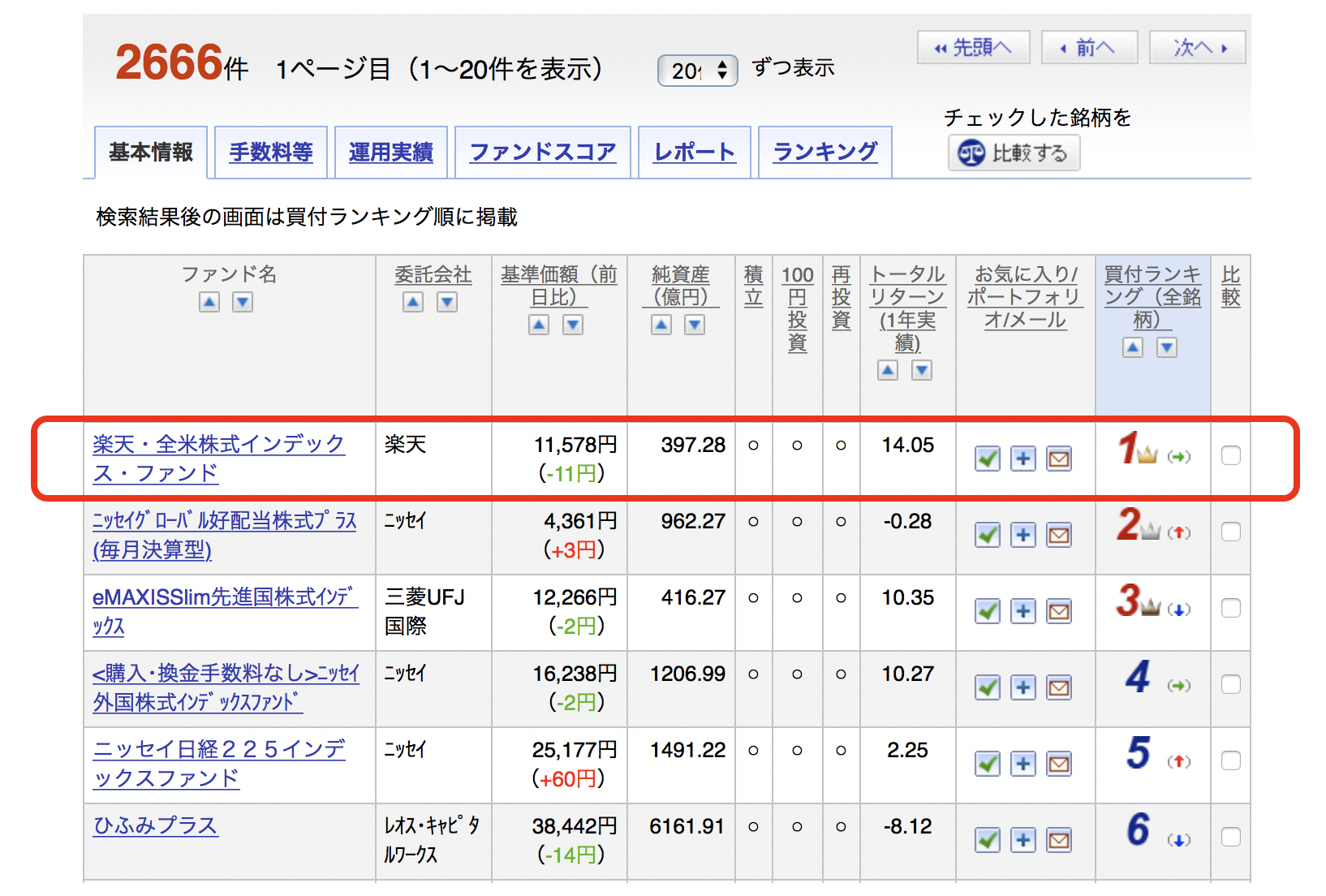Screen dimensions: 1326x896
Task: Add ひふみプラス to portfolio plus icon
Action: click(1023, 840)
